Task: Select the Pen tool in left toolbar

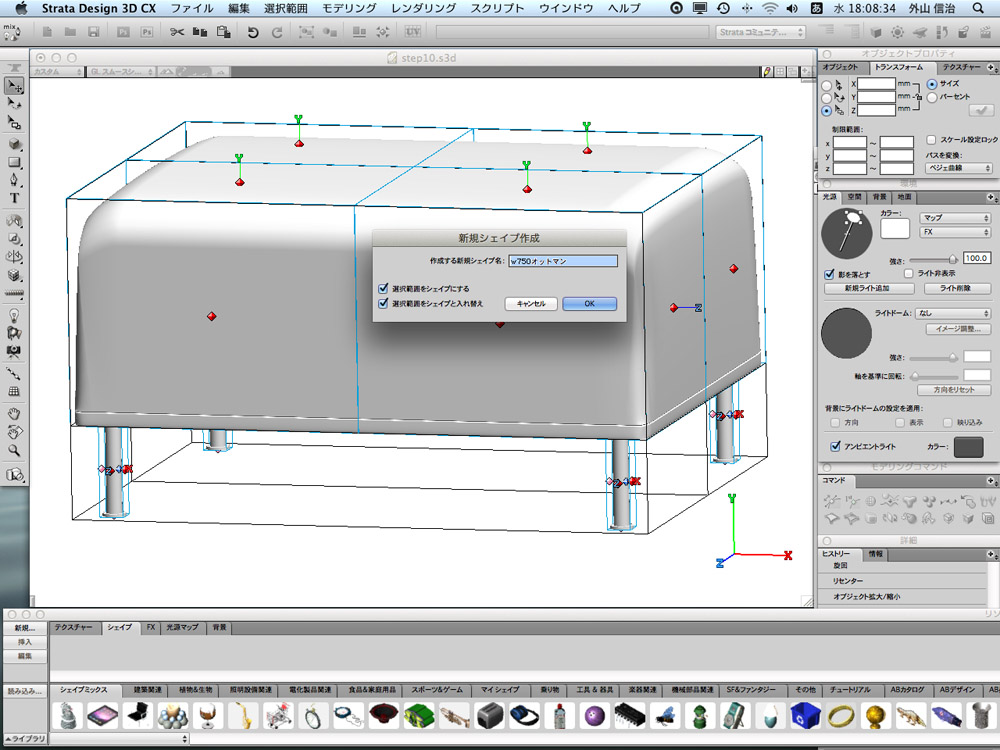Action: coord(14,180)
